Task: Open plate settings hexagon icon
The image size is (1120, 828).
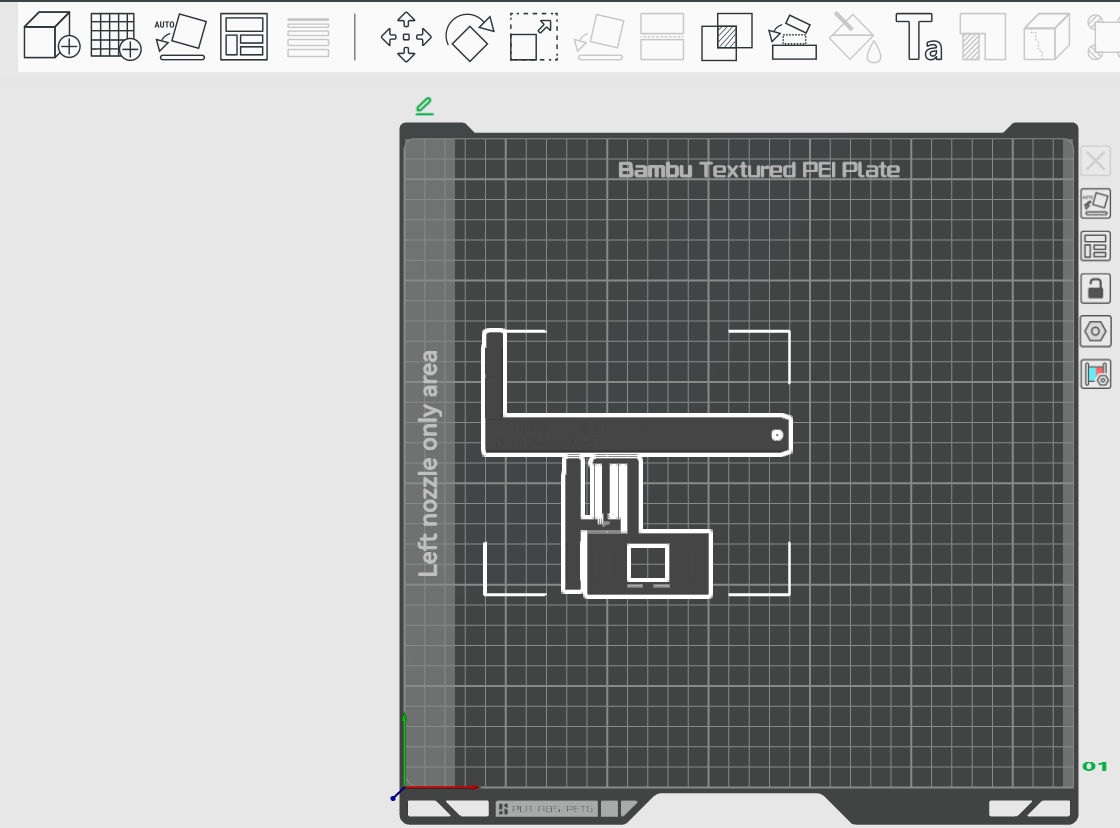Action: coord(1095,331)
